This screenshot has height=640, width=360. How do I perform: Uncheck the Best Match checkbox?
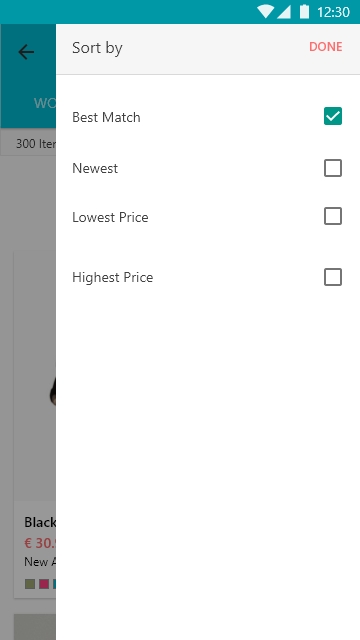(333, 116)
